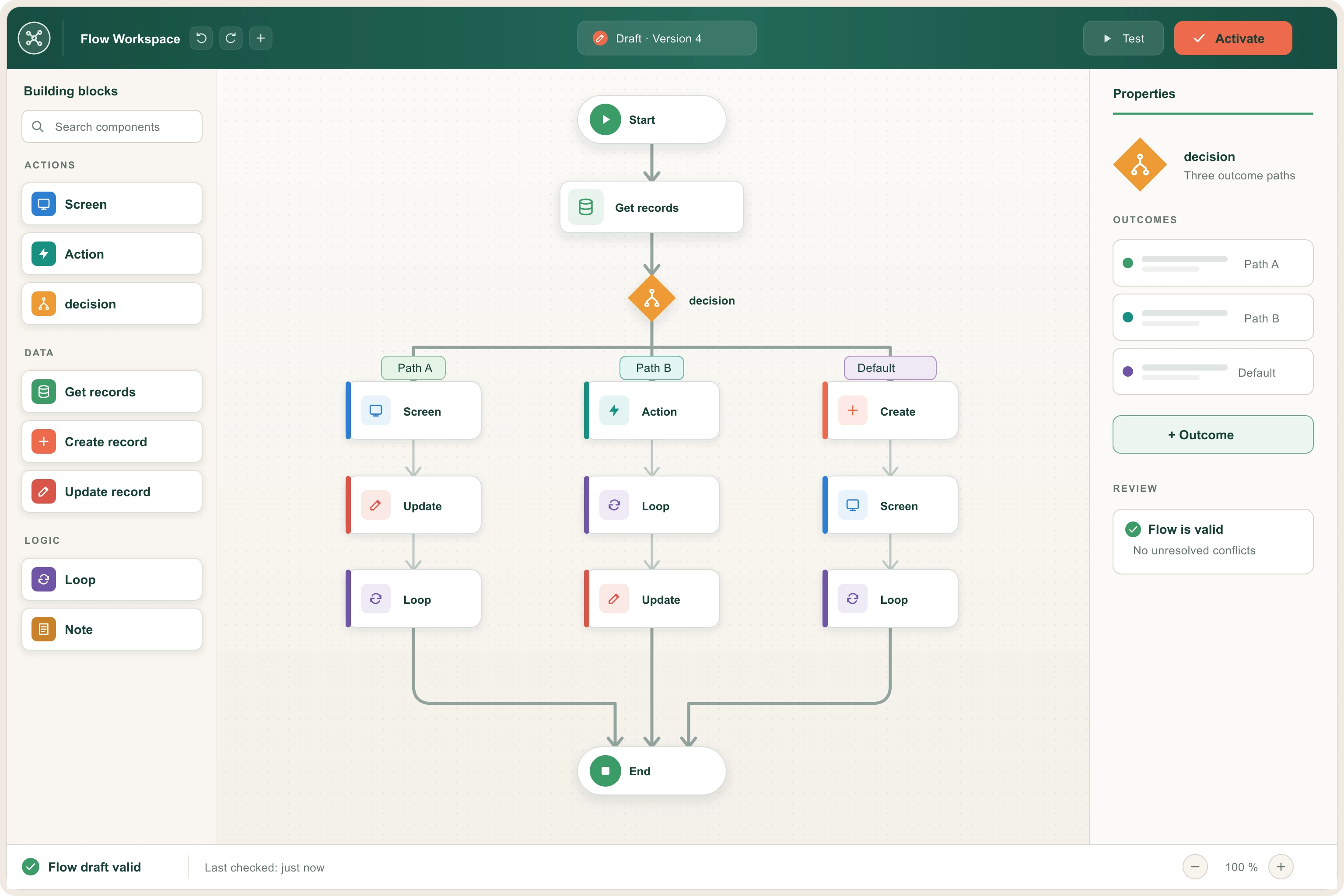Open the Properties tab
The image size is (1344, 896).
[x=1144, y=94]
